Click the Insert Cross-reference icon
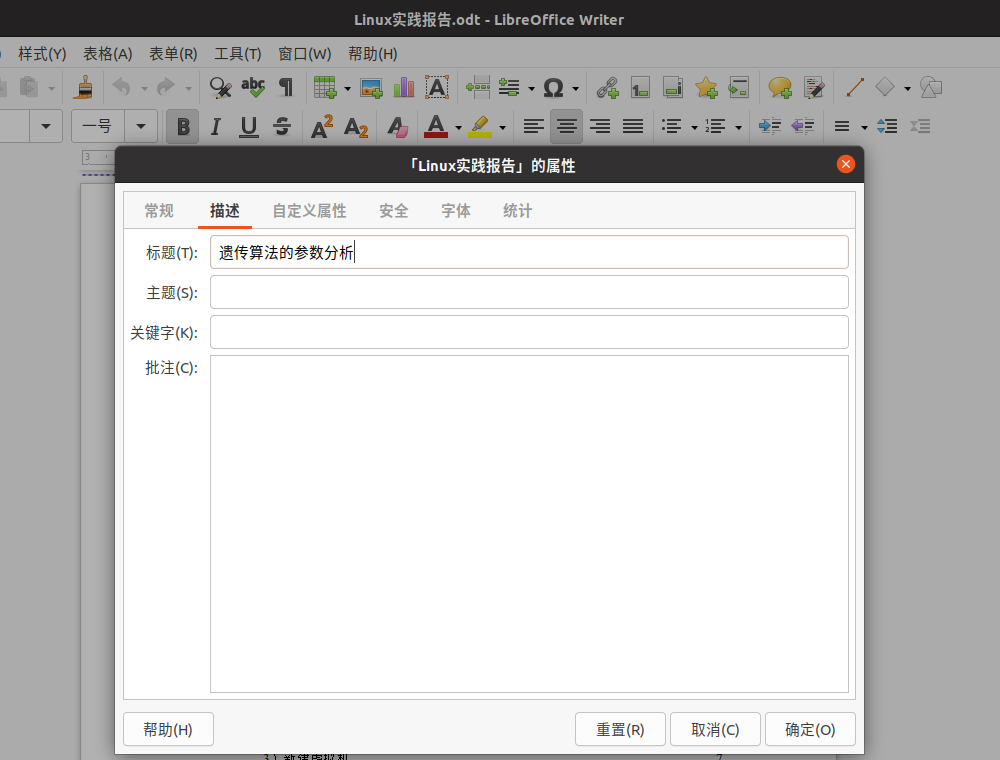 [x=739, y=88]
